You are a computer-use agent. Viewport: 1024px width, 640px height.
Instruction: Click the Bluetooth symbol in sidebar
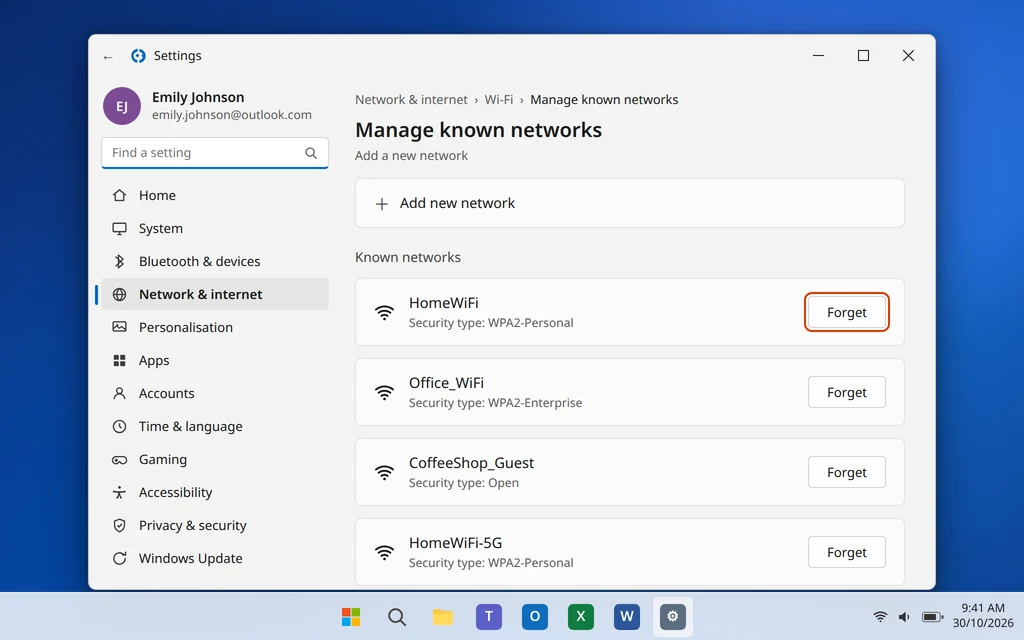[120, 261]
